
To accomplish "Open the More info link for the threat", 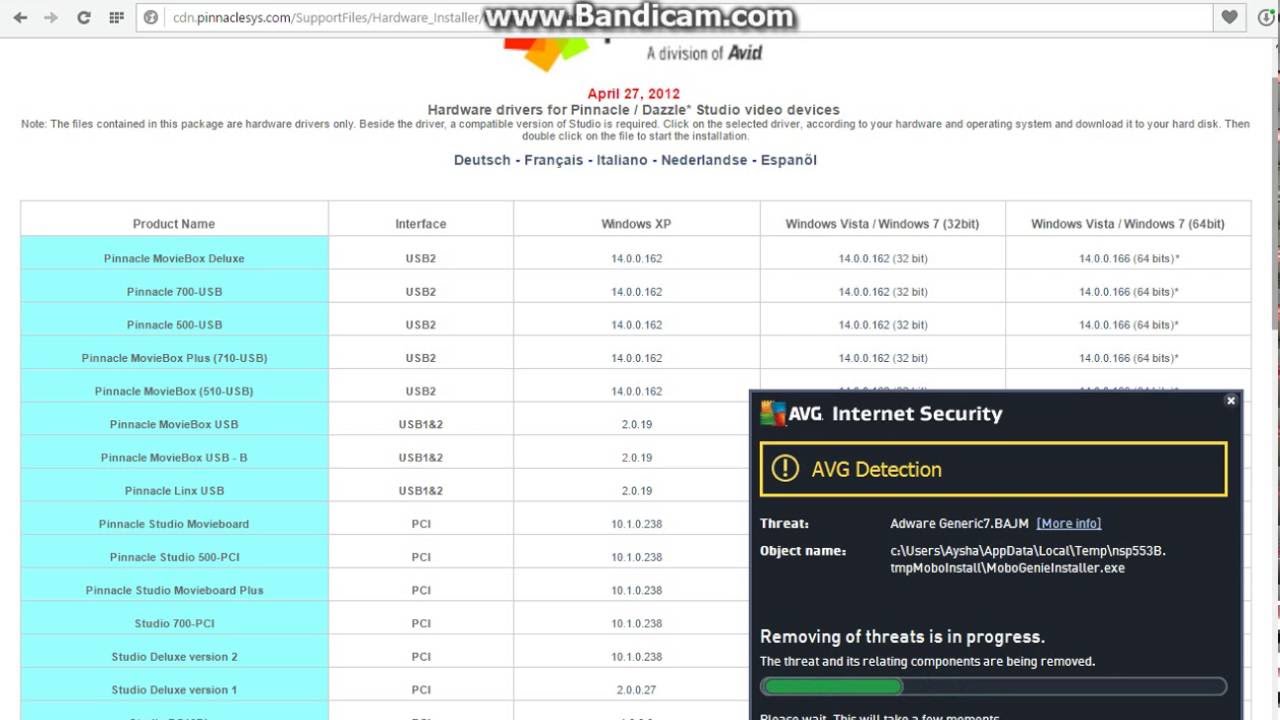I will 1069,523.
